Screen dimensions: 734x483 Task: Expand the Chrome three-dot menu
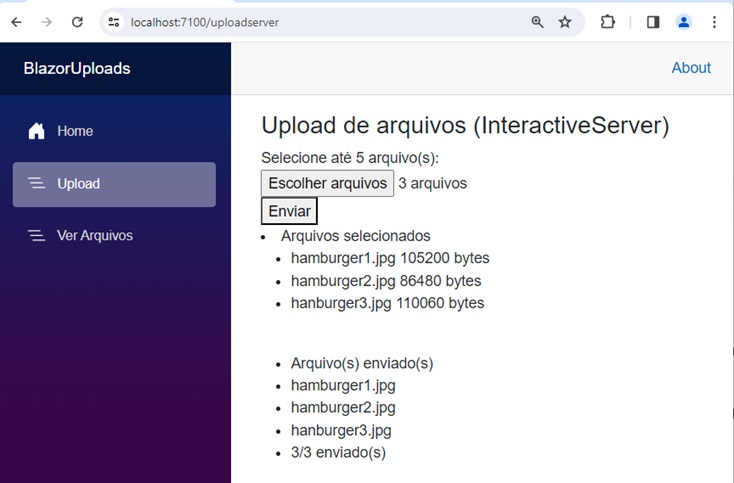click(714, 22)
